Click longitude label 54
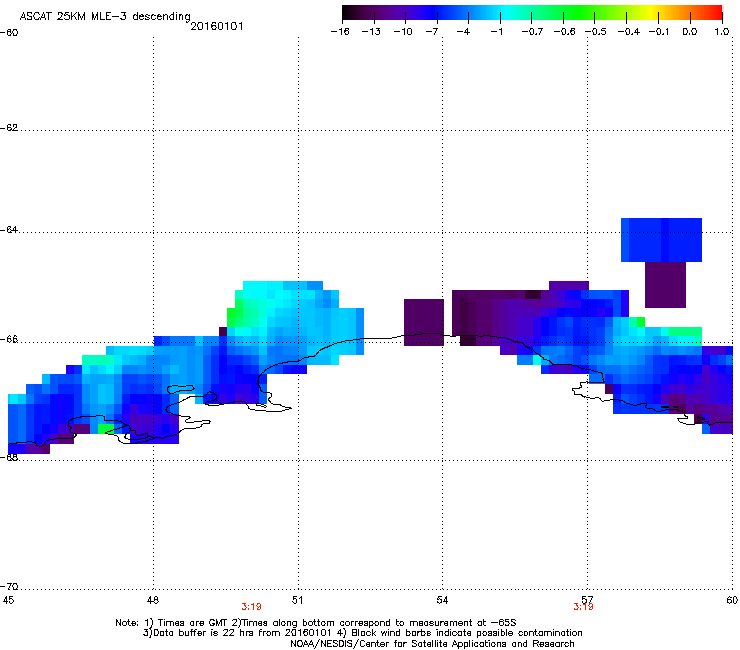The image size is (740, 650). coord(442,600)
